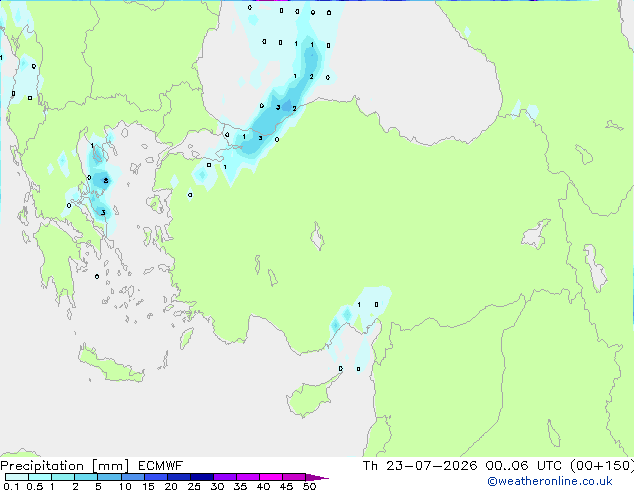Click the '50' legend scale value

tap(309, 486)
